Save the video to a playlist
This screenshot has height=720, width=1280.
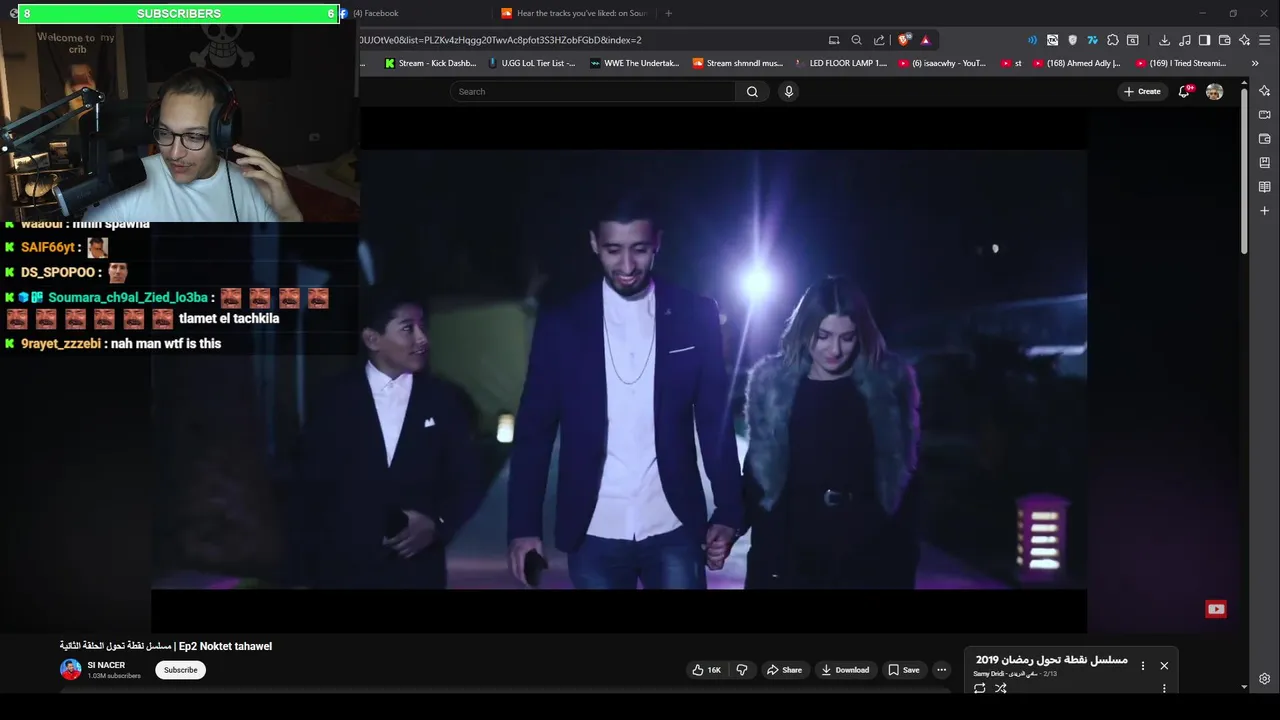904,670
